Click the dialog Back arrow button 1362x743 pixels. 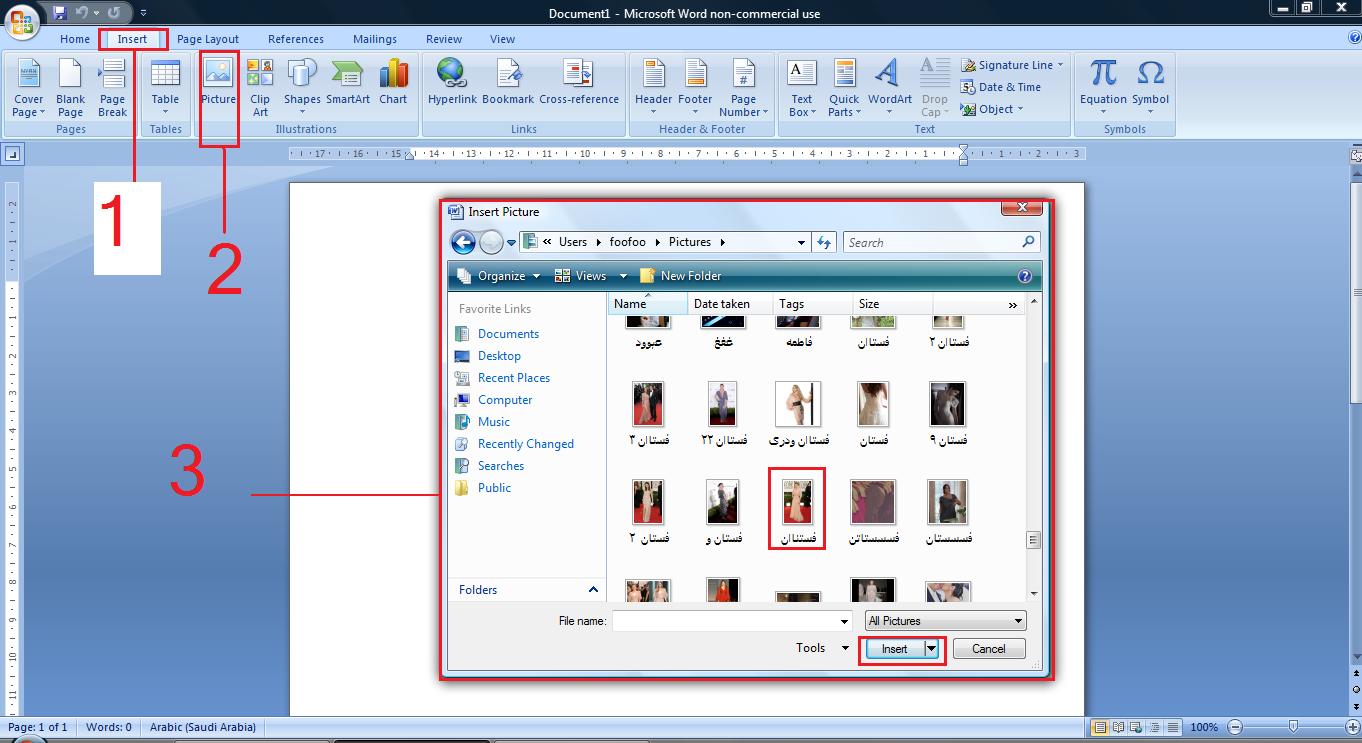462,242
